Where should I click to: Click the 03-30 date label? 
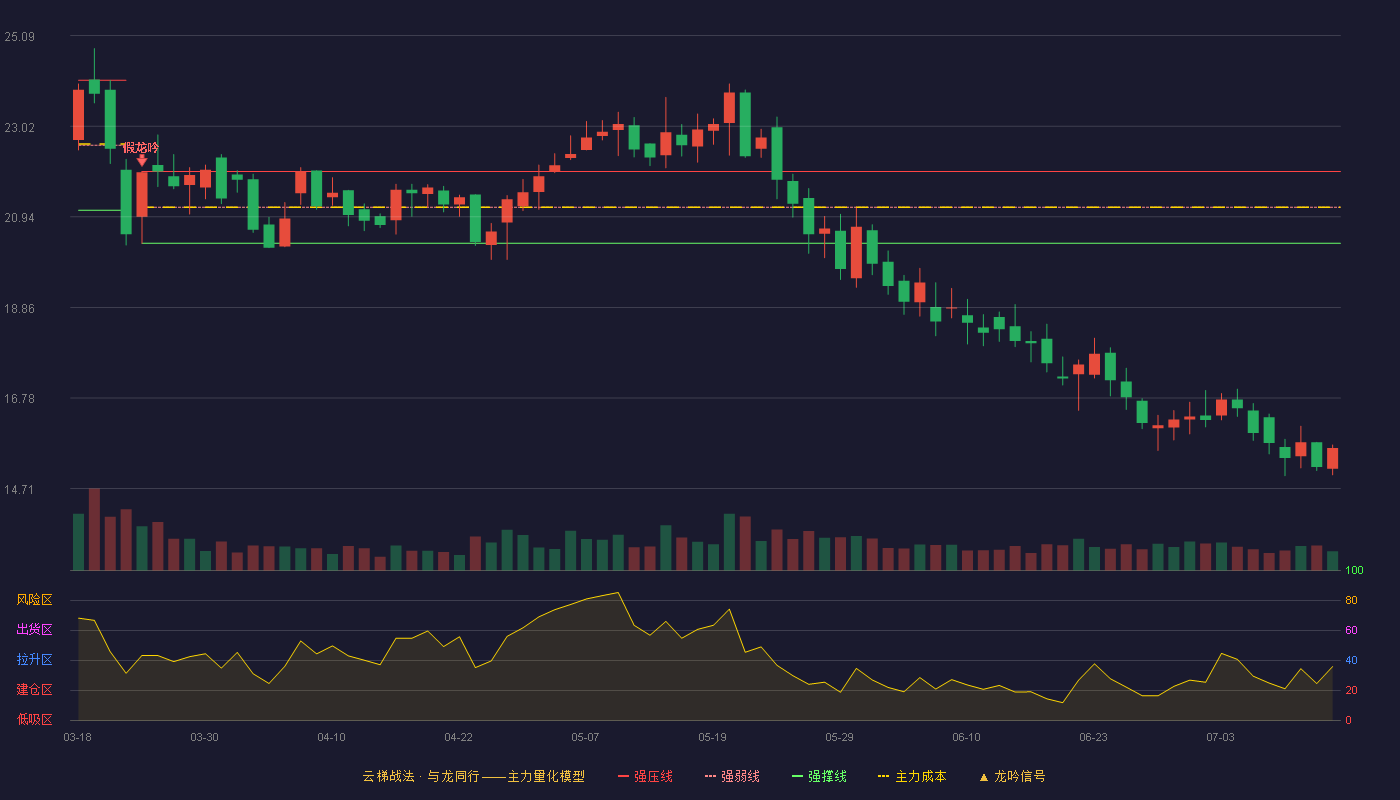coord(204,737)
